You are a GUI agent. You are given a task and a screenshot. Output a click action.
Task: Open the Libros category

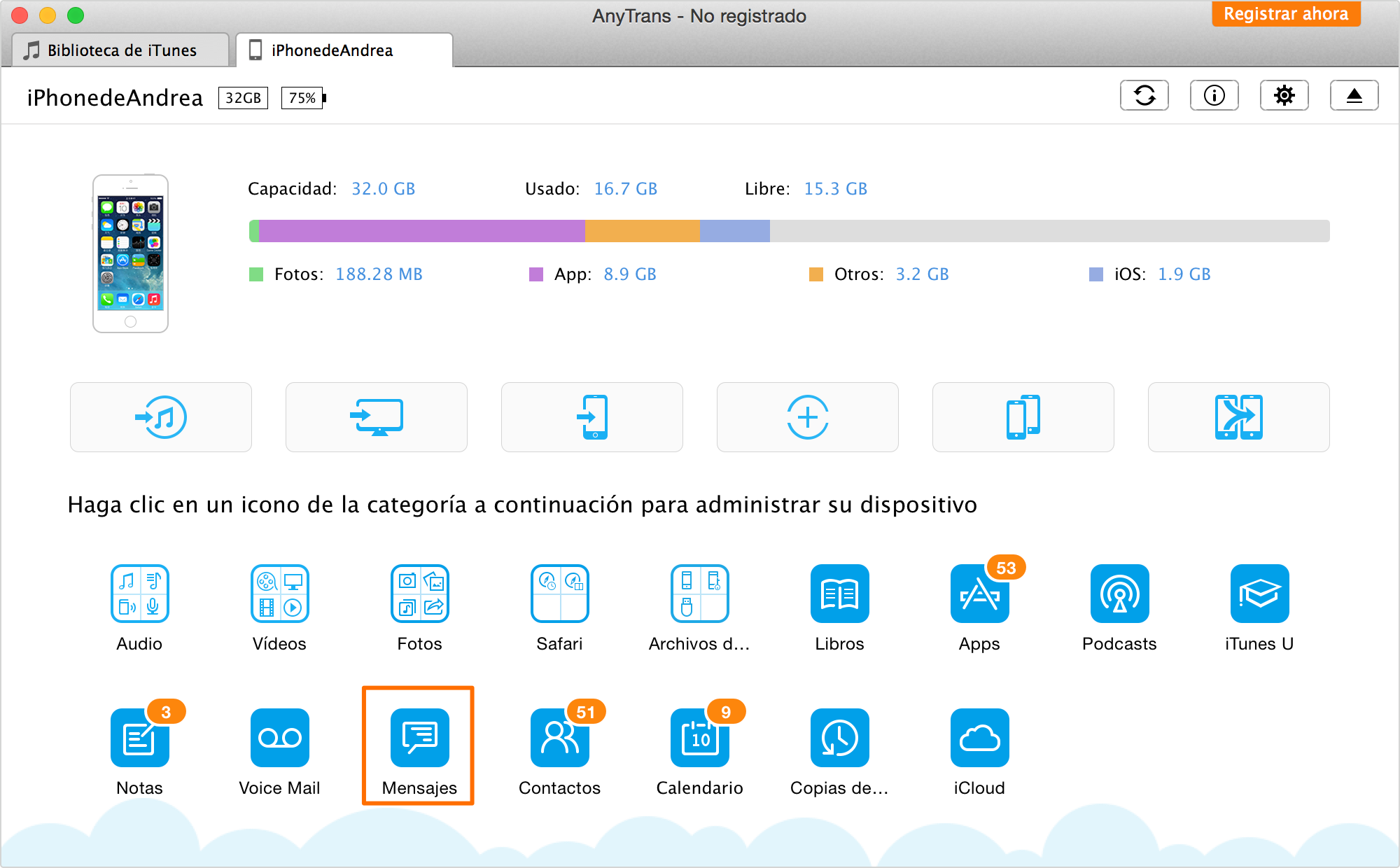840,594
